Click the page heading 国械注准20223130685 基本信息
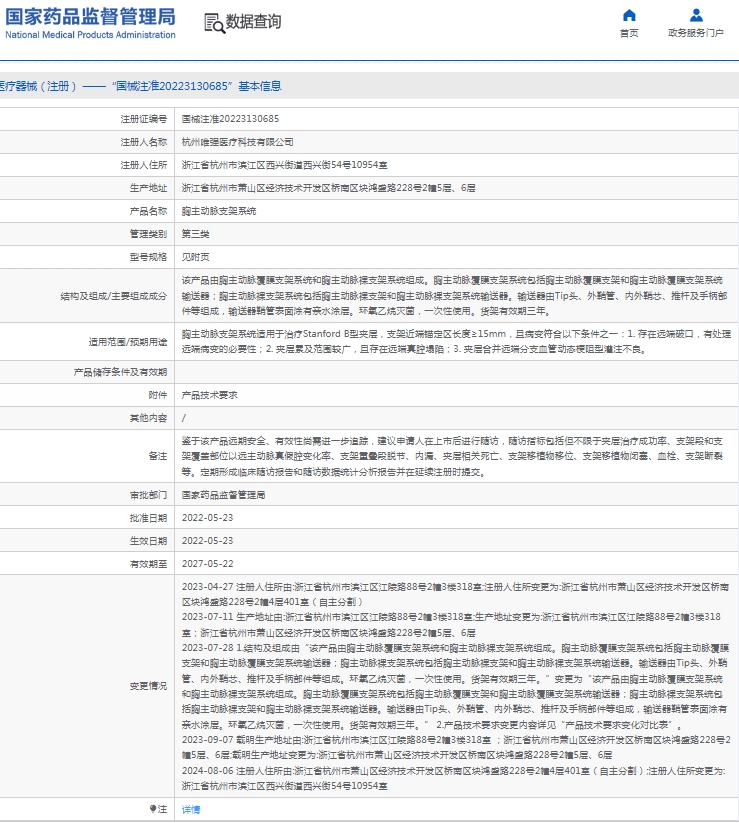Image resolution: width=739 pixels, height=823 pixels. [141, 86]
